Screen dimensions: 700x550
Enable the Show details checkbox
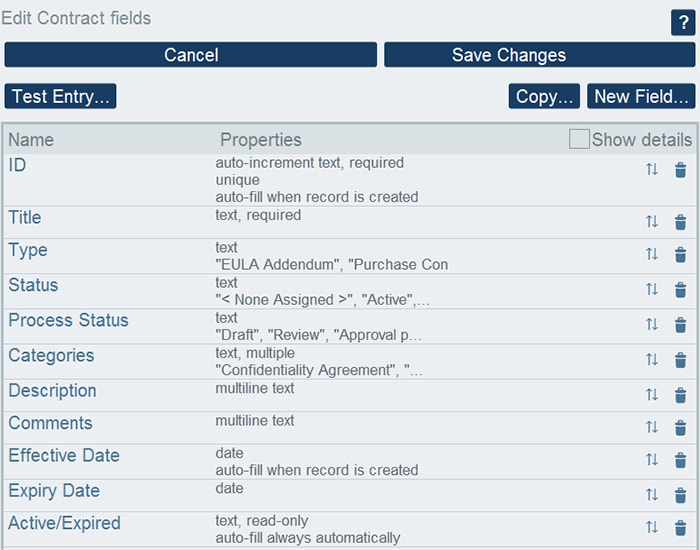[579, 139]
